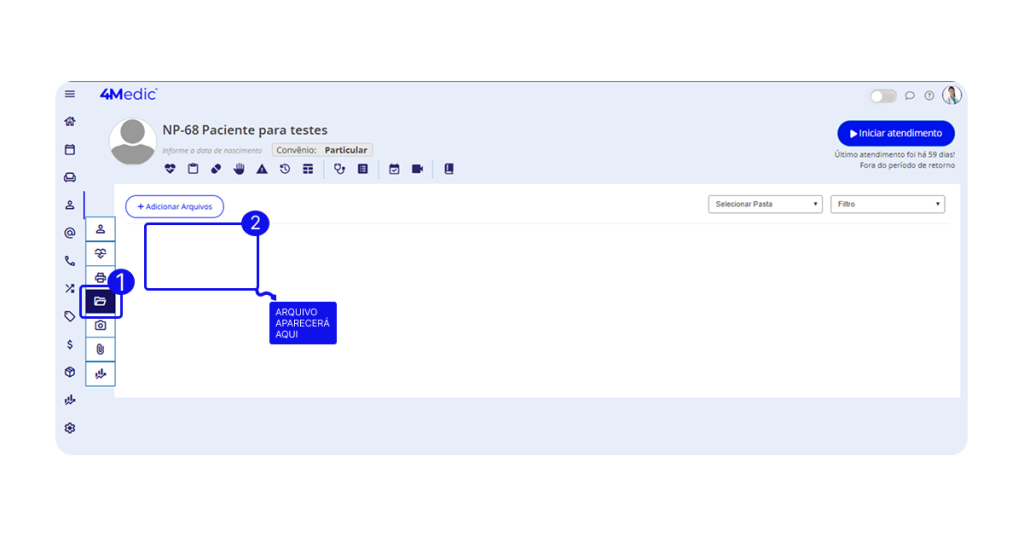Open the Filtro dropdown

[x=887, y=204]
